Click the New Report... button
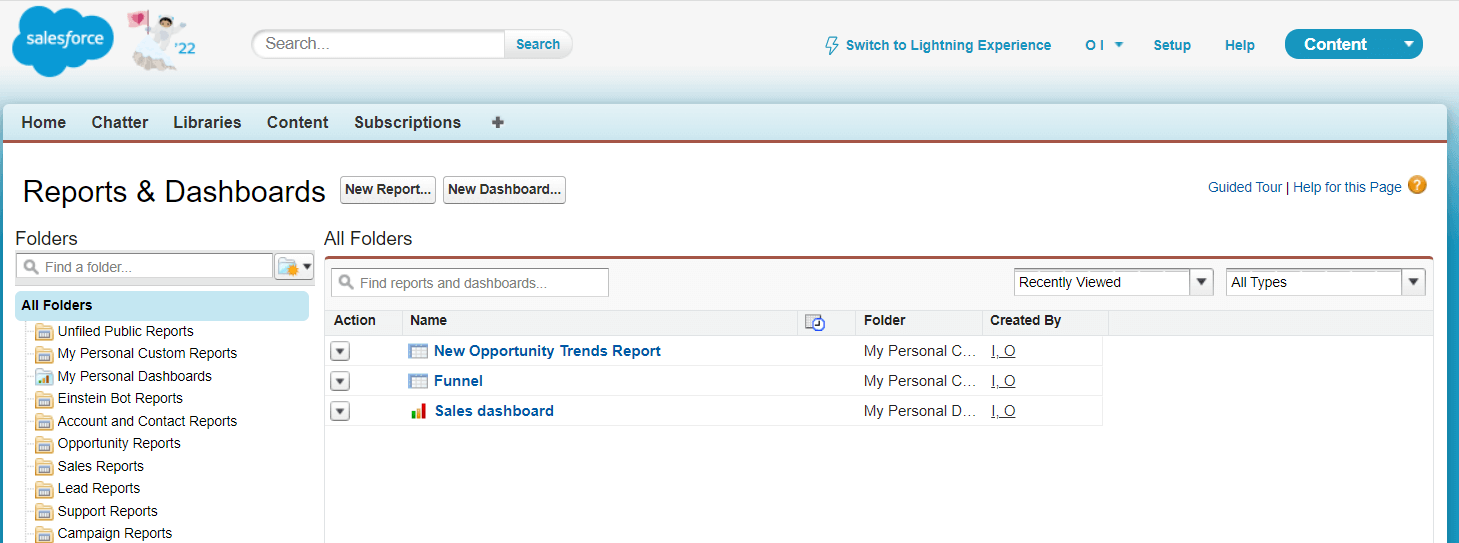 [x=388, y=189]
